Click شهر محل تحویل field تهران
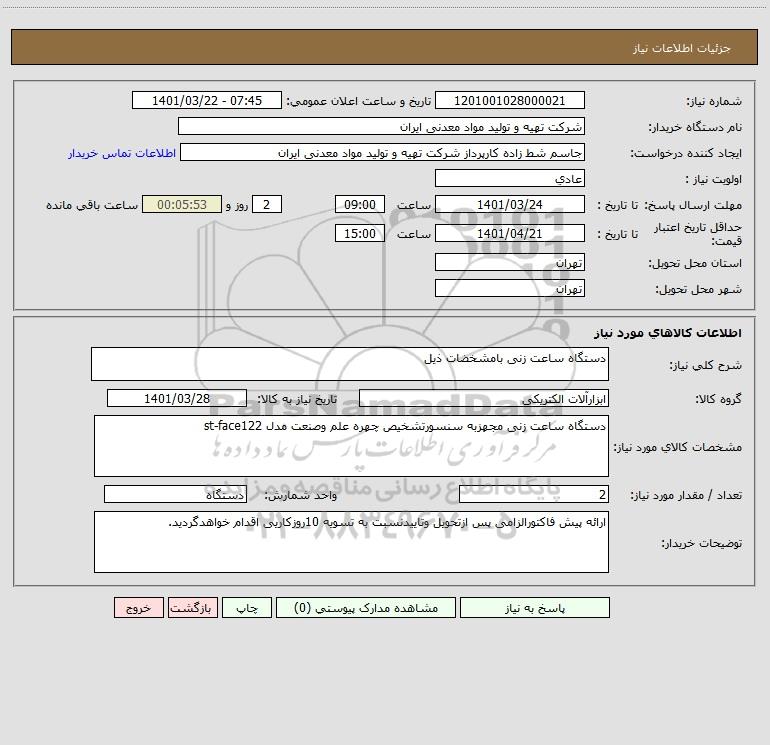 pyautogui.click(x=510, y=289)
